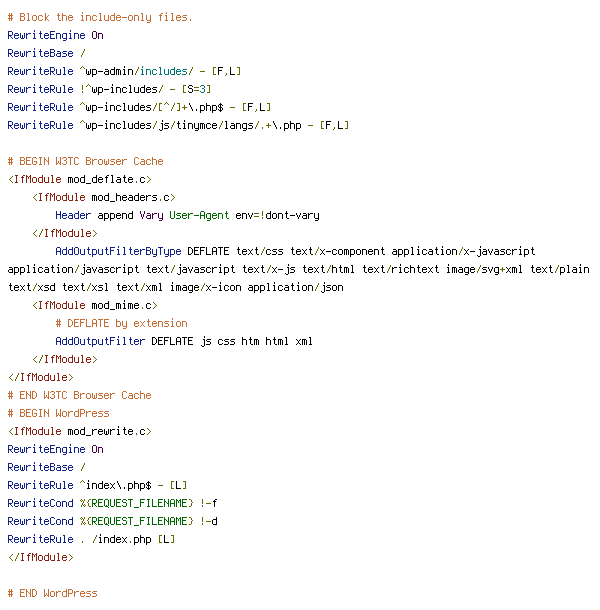Click the tinymce/langs RewriteRule line
This screenshot has width=600, height=610.
click(x=178, y=125)
